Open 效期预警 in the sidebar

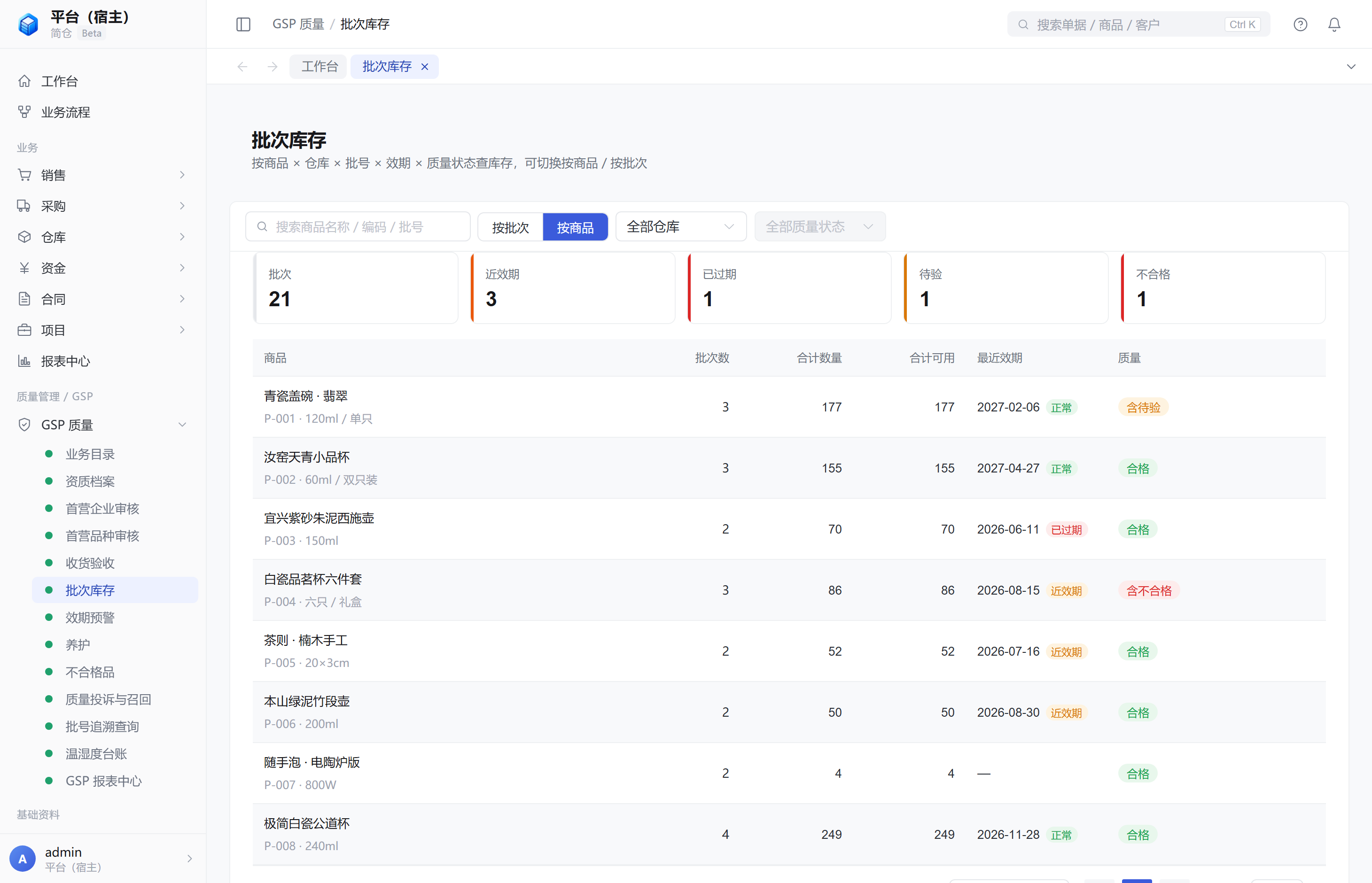(115, 618)
